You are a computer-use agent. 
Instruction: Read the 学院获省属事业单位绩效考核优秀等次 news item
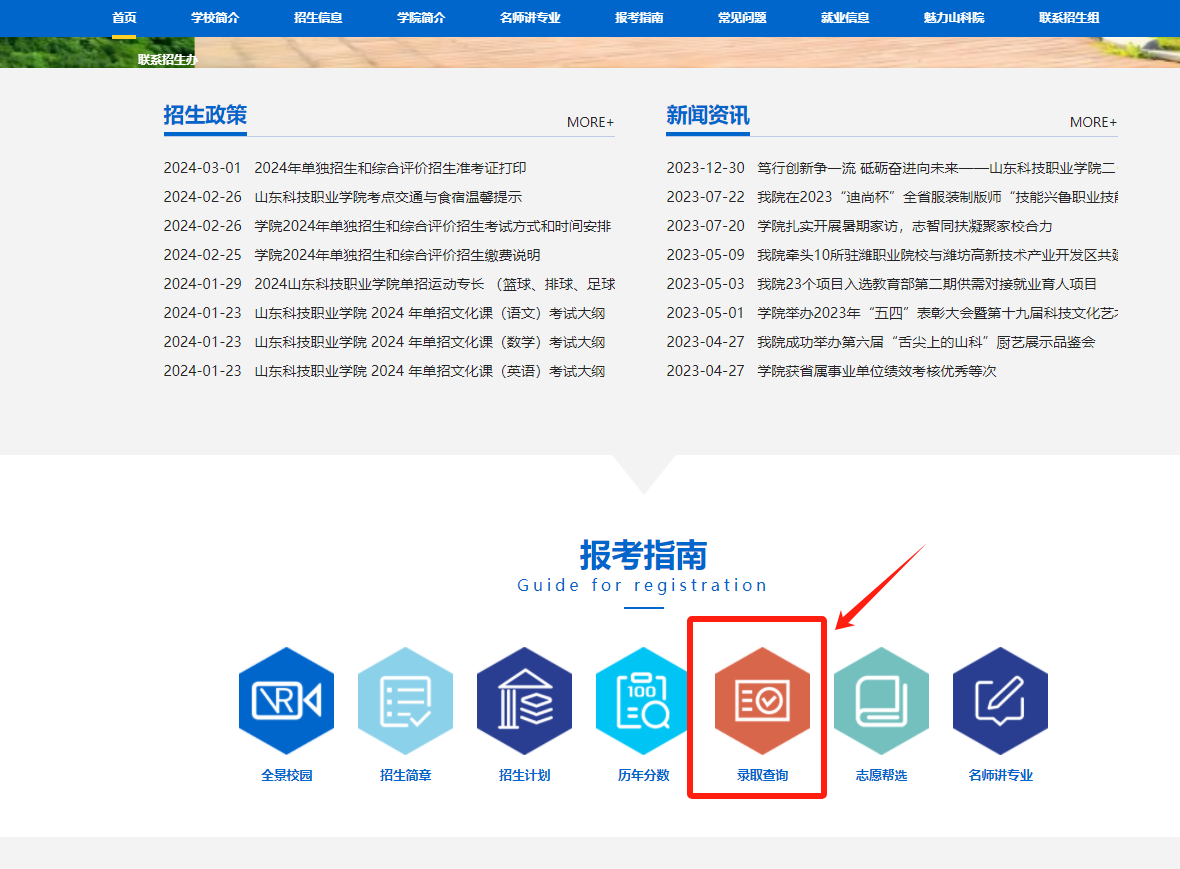click(876, 371)
